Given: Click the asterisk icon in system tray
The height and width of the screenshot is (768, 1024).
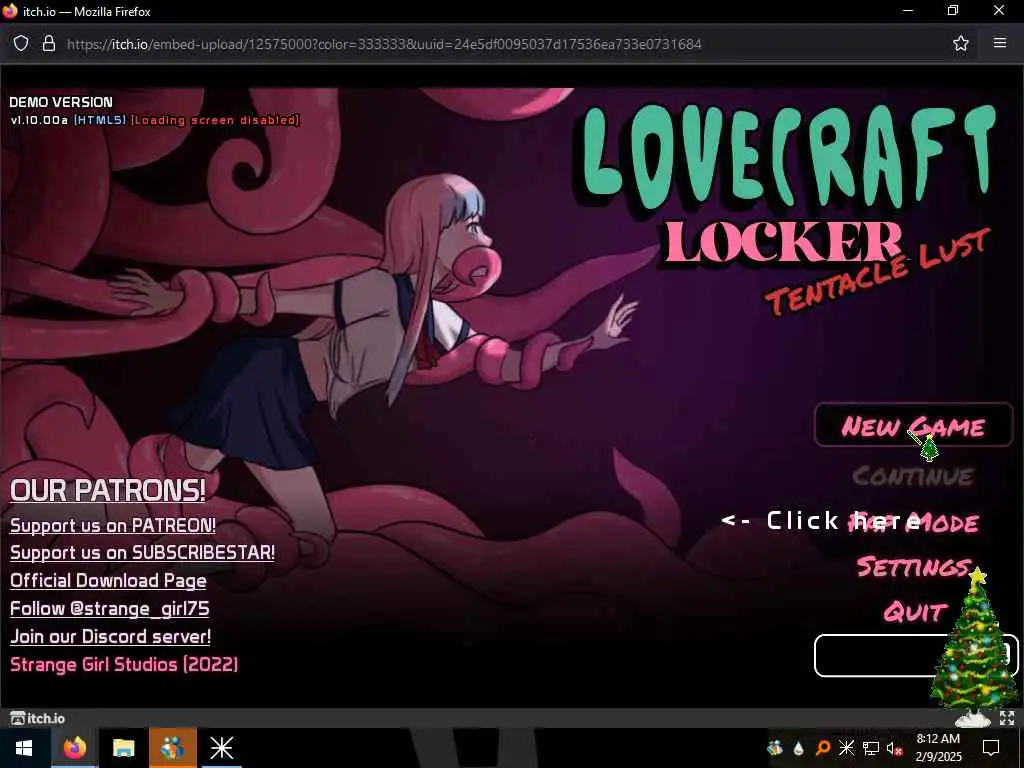Looking at the screenshot, I should pos(846,748).
